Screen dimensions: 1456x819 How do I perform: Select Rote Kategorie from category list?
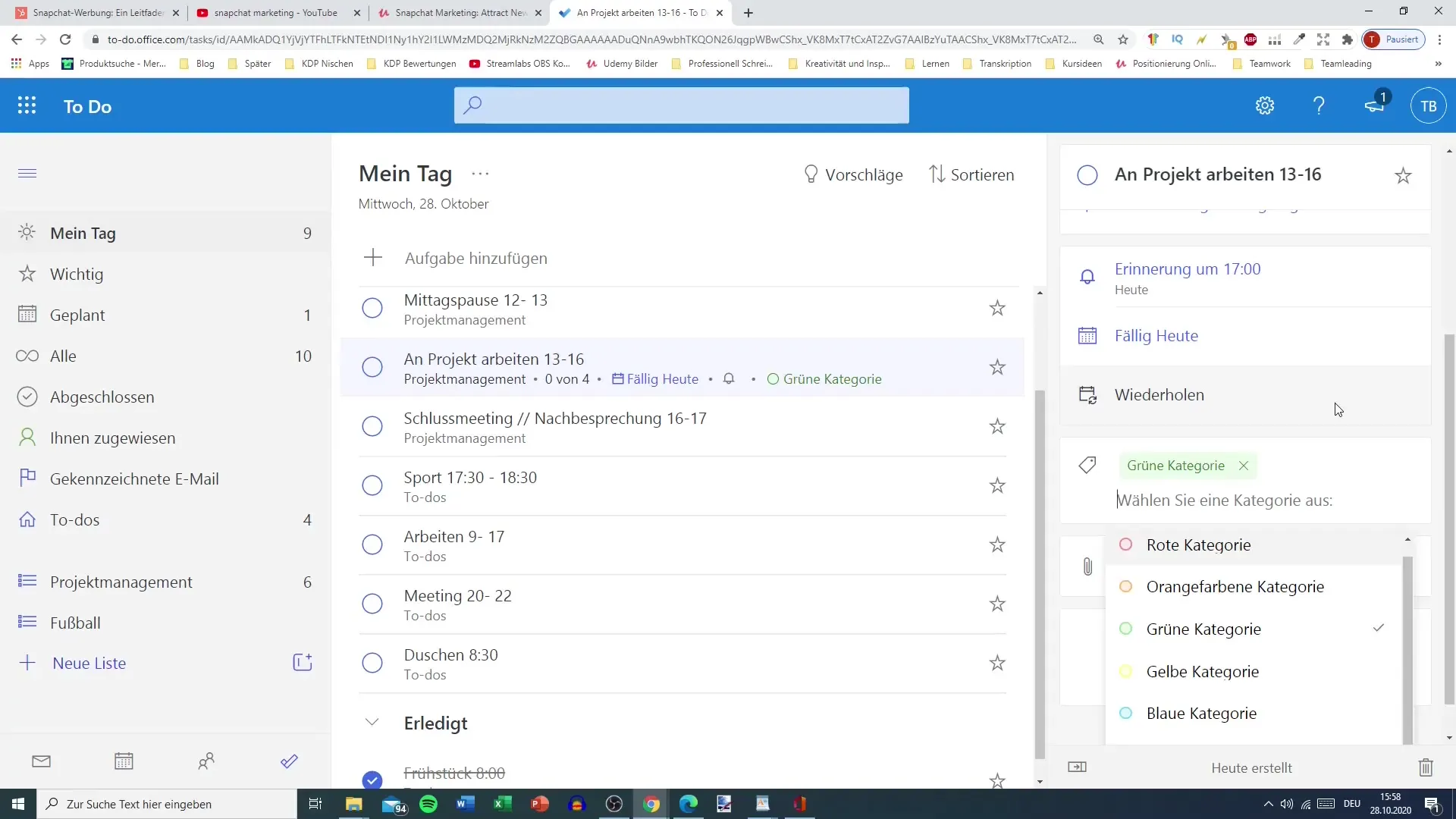pos(1200,545)
